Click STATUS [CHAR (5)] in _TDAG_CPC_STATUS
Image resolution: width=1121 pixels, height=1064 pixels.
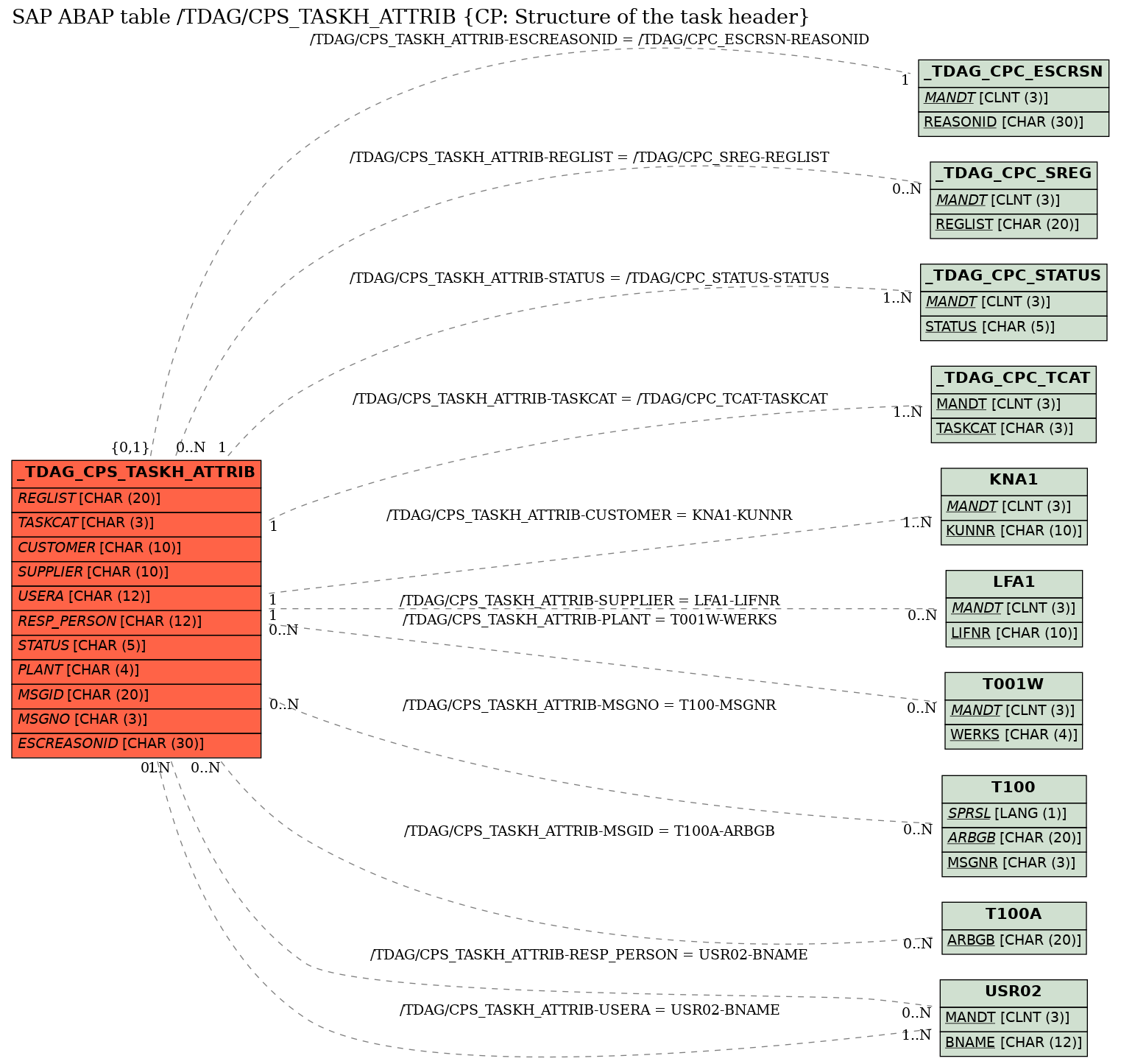tap(1014, 328)
